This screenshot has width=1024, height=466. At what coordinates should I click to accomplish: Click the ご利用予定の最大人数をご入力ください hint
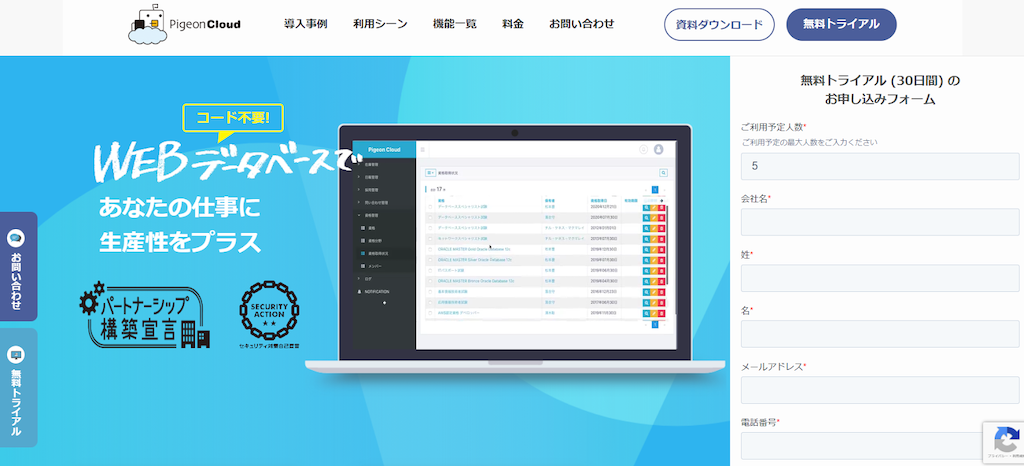point(809,142)
